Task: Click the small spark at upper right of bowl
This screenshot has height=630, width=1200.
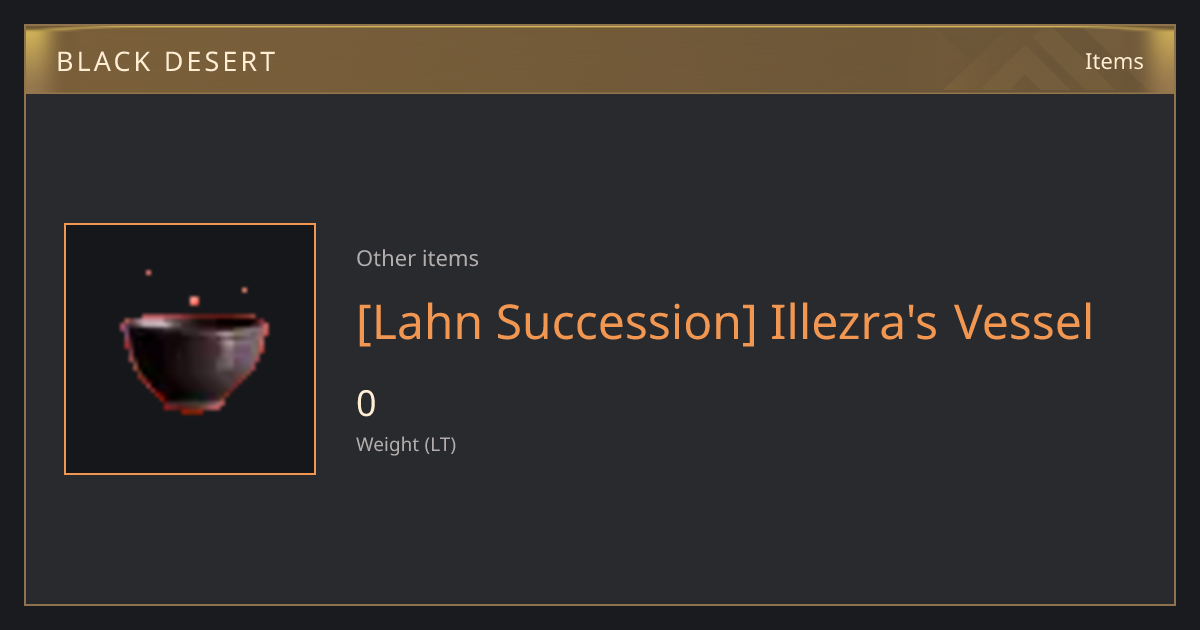Action: [x=244, y=290]
